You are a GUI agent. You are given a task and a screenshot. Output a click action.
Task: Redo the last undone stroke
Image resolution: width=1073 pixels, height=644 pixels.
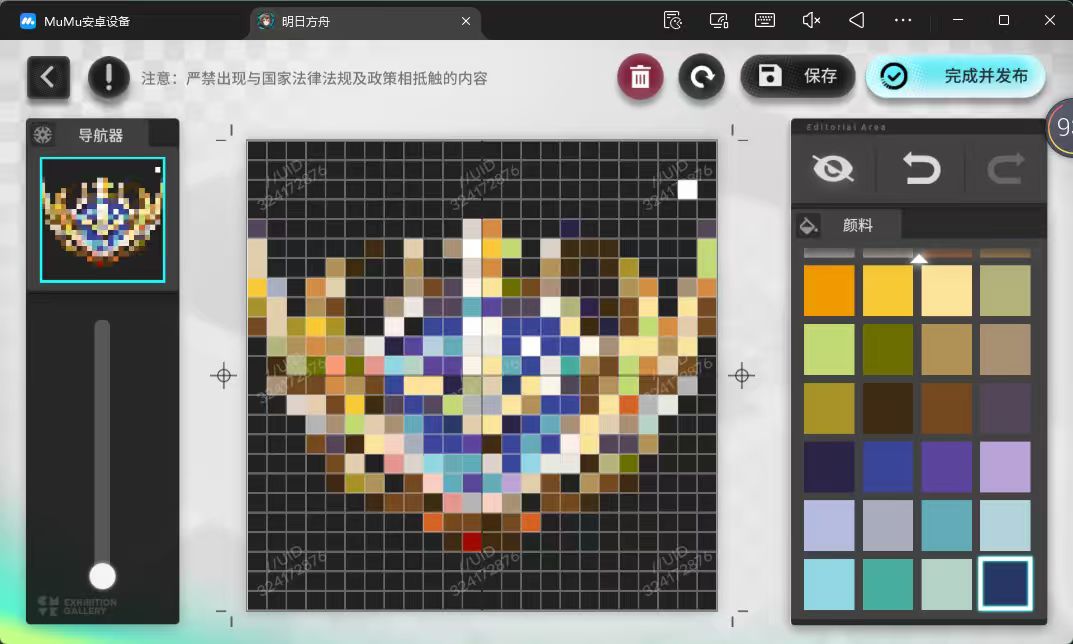(x=1006, y=168)
